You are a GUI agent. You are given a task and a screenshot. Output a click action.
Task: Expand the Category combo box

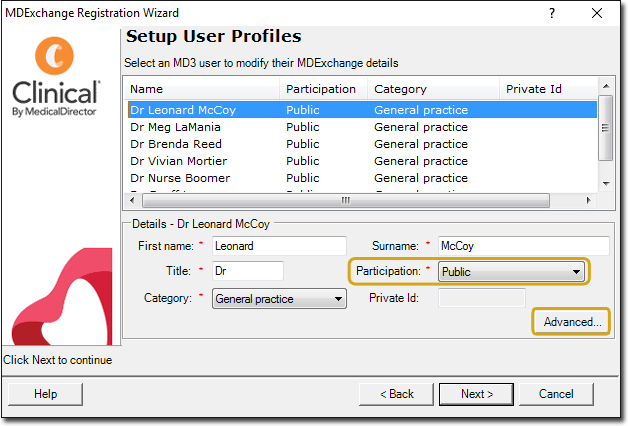(279, 299)
